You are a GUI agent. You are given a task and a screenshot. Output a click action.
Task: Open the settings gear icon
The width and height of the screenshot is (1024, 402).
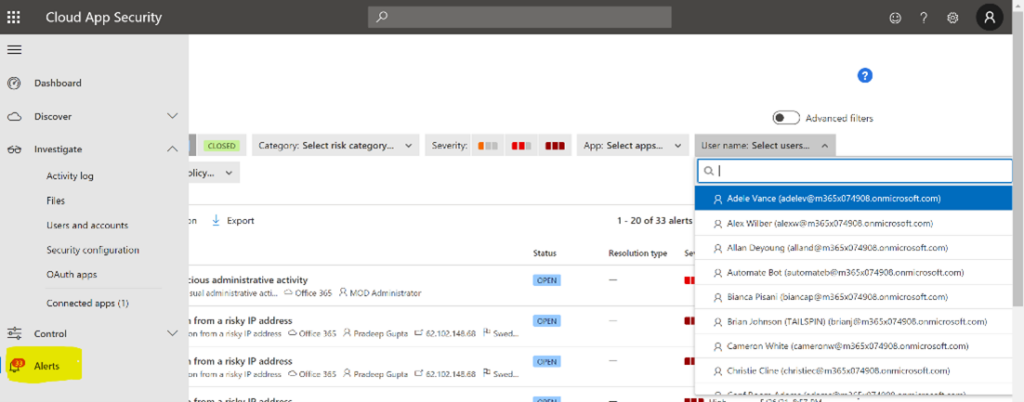(952, 18)
